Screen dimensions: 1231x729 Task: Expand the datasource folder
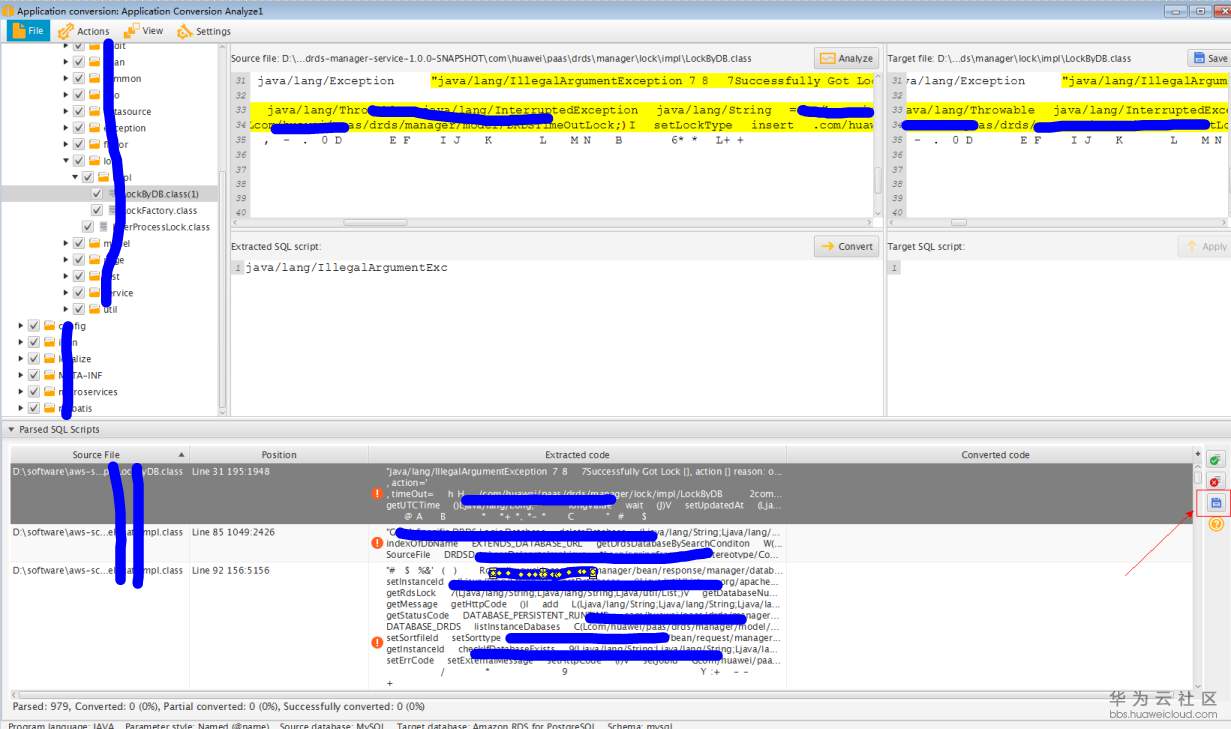pyautogui.click(x=67, y=111)
